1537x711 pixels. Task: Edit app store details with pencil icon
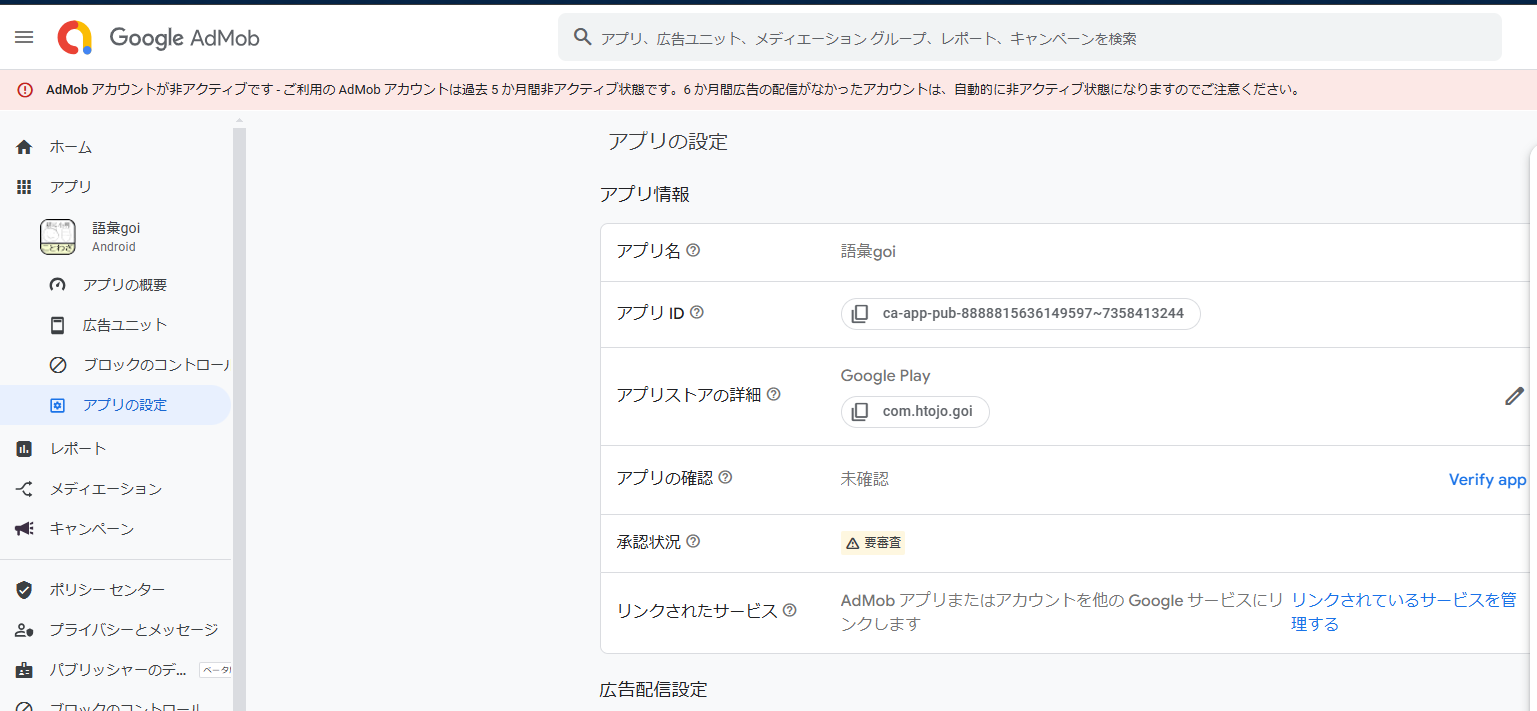pos(1514,396)
